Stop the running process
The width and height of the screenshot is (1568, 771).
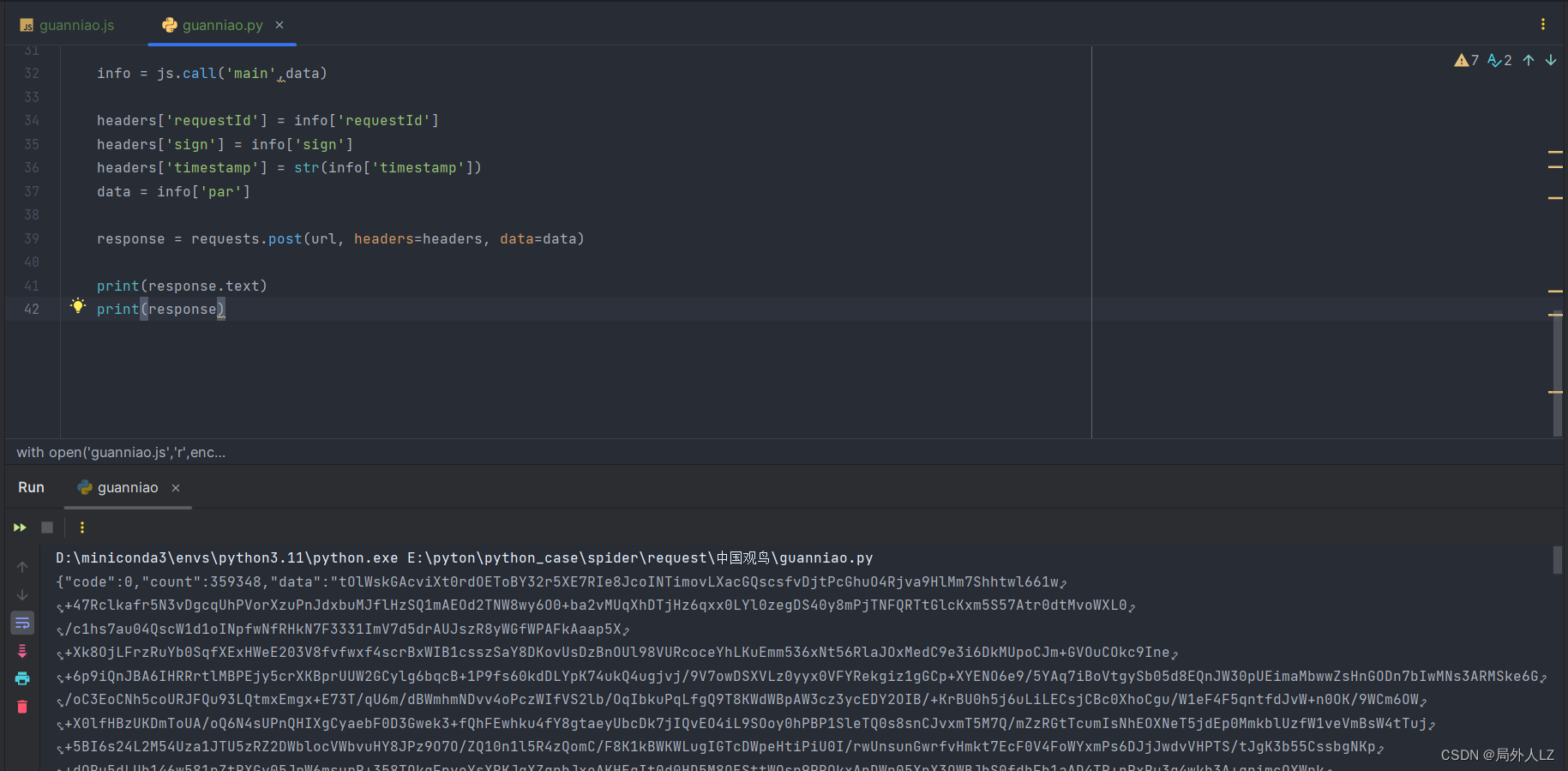47,527
